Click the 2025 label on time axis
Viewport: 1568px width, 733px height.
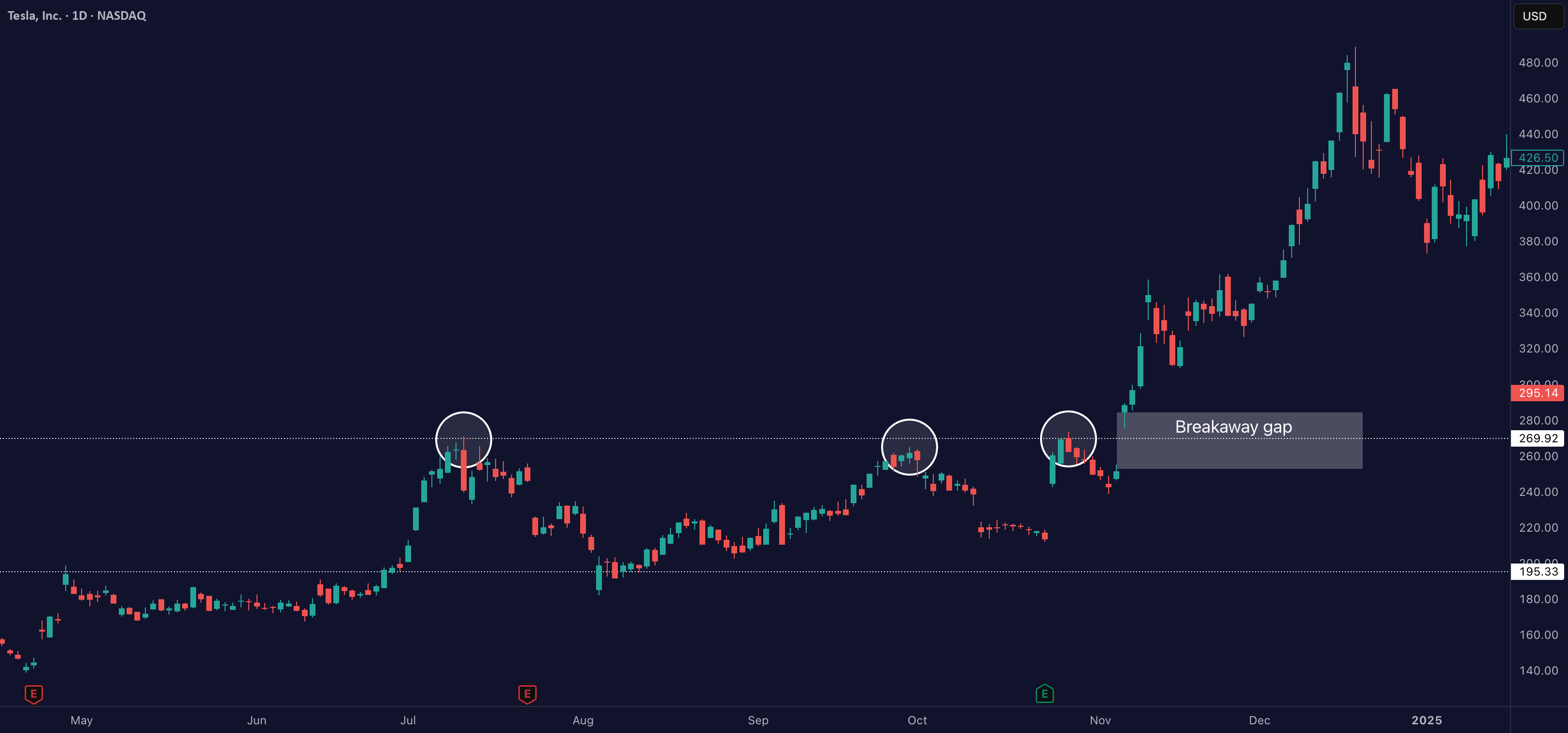(1427, 720)
